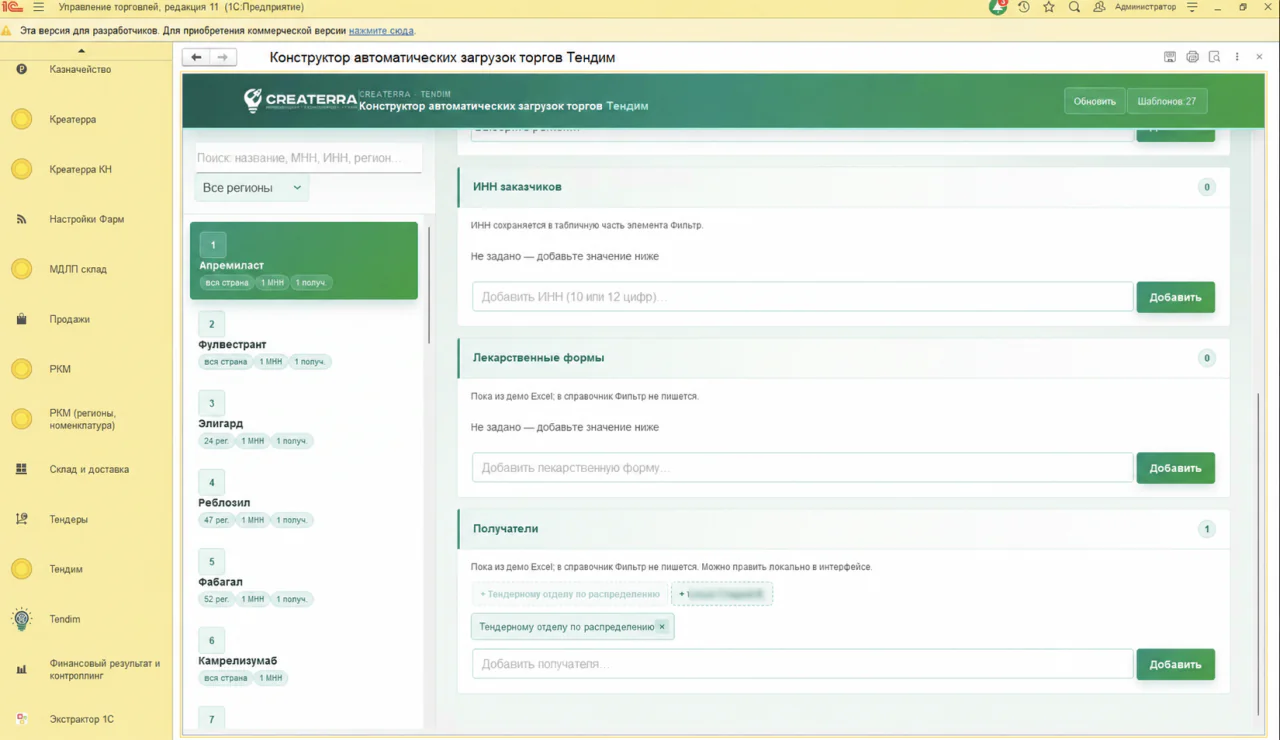The image size is (1280, 740).
Task: Click the Администратор user icon
Action: click(x=1099, y=7)
